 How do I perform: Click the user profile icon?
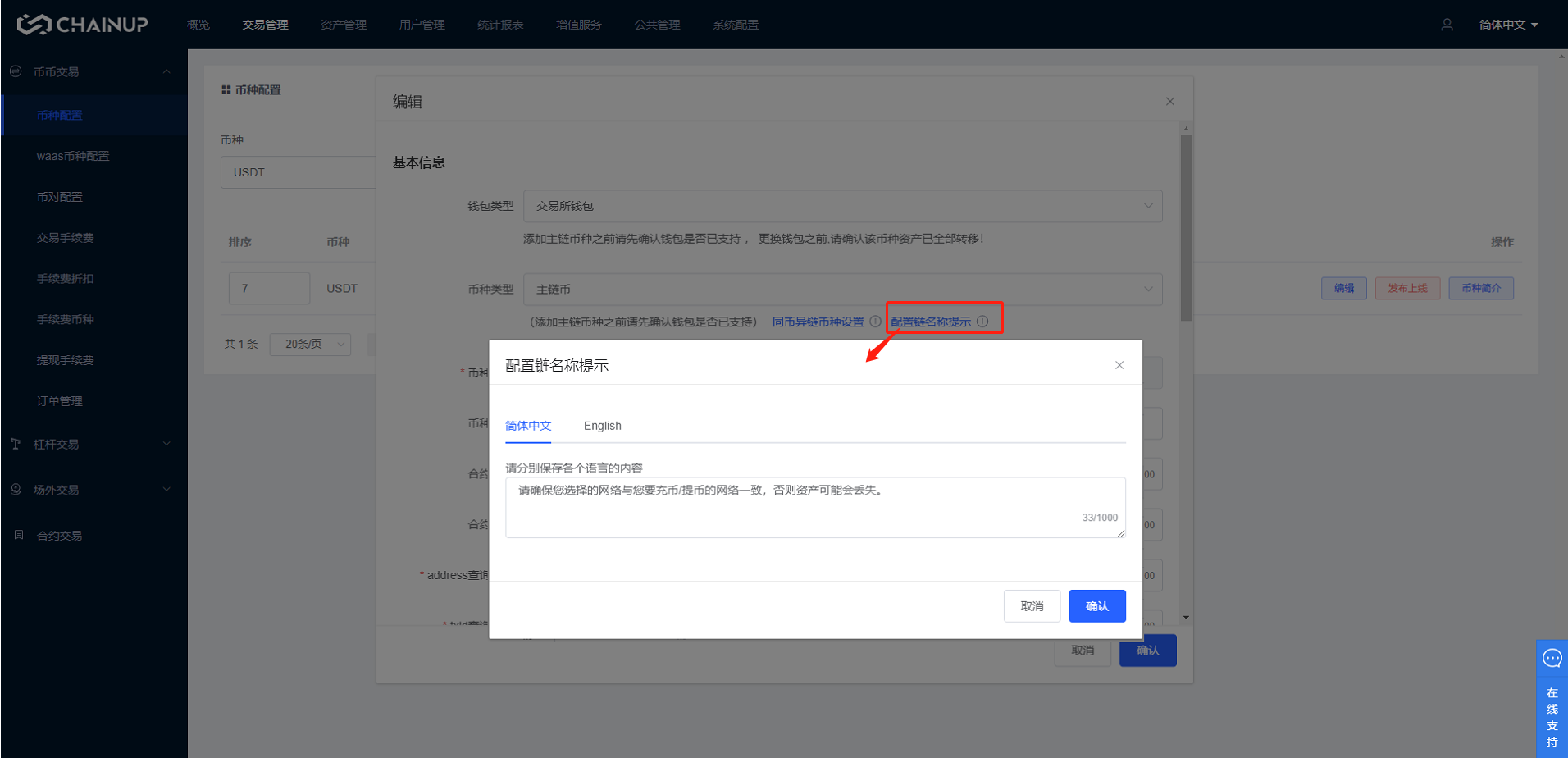pos(1447,25)
